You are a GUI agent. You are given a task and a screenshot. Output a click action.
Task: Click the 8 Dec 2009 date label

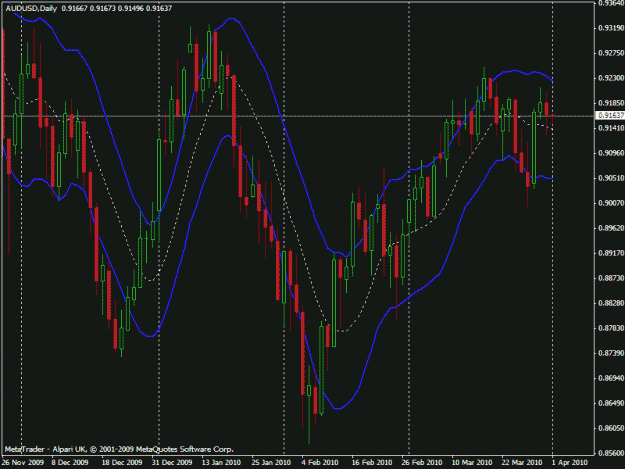point(70,463)
